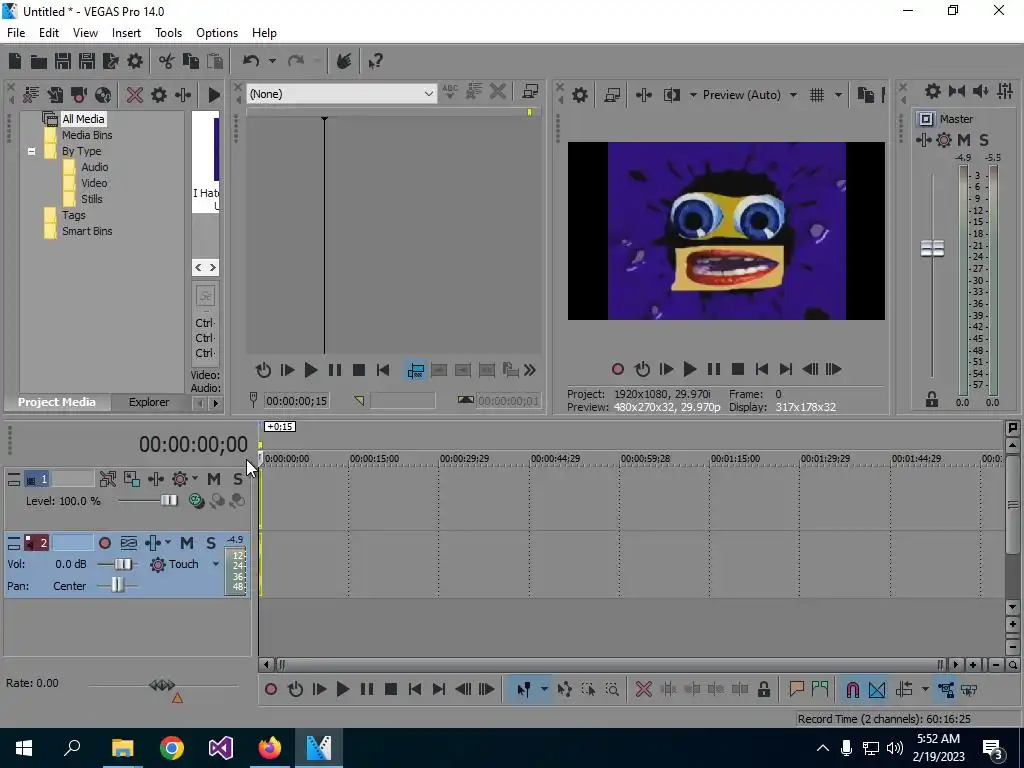Open Touch automation mode dropdown
The image size is (1024, 768).
pos(216,564)
